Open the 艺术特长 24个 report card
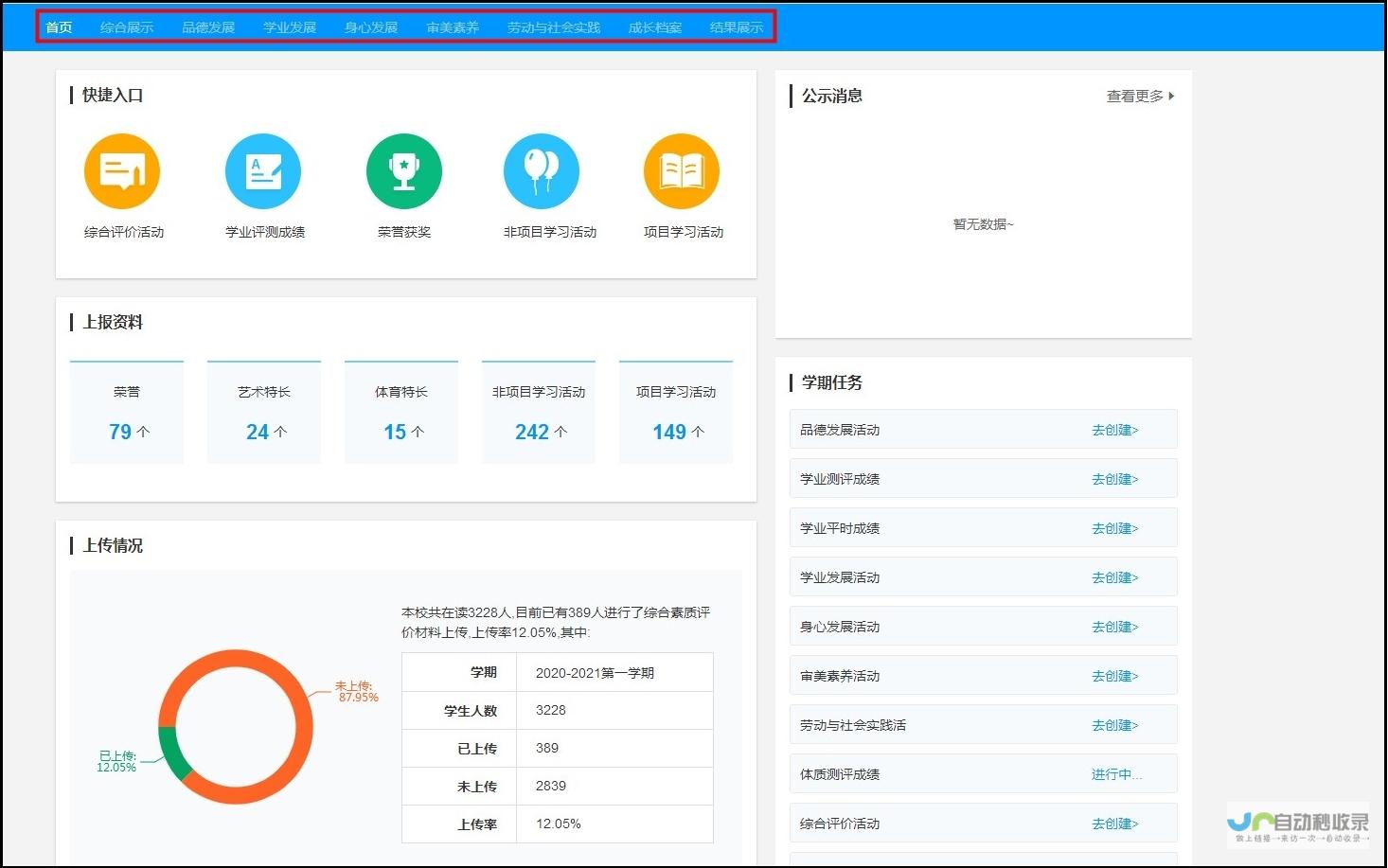Image resolution: width=1388 pixels, height=868 pixels. click(x=264, y=412)
